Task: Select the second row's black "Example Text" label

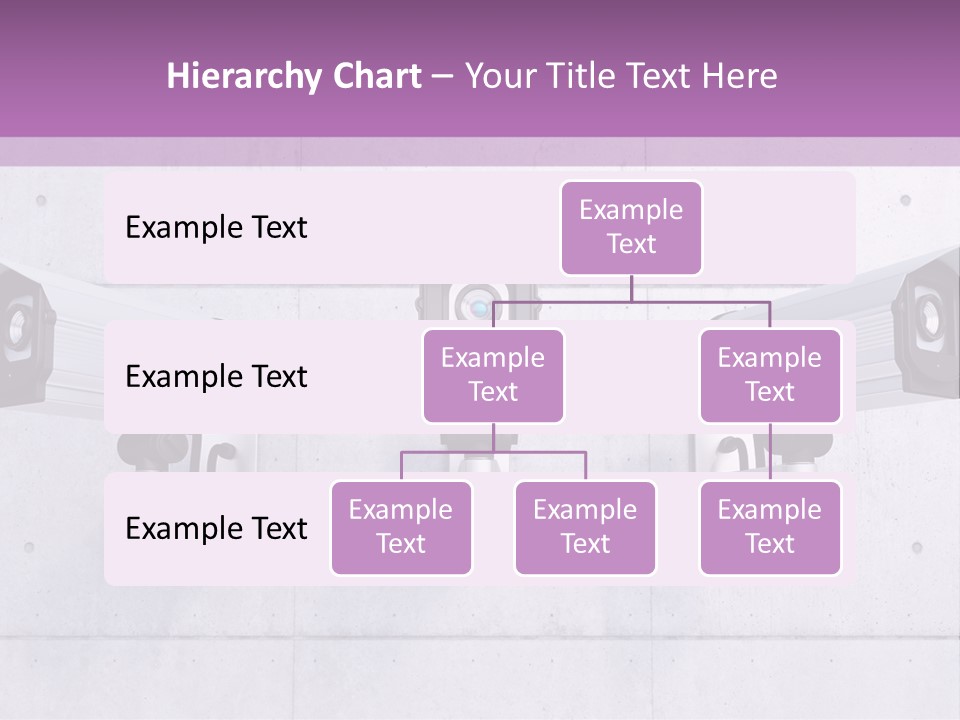Action: 216,376
